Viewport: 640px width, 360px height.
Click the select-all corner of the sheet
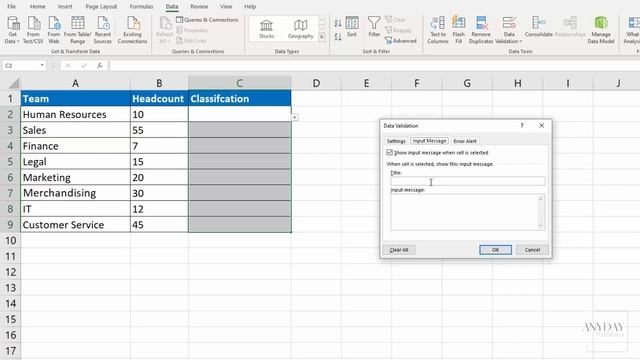coord(14,84)
